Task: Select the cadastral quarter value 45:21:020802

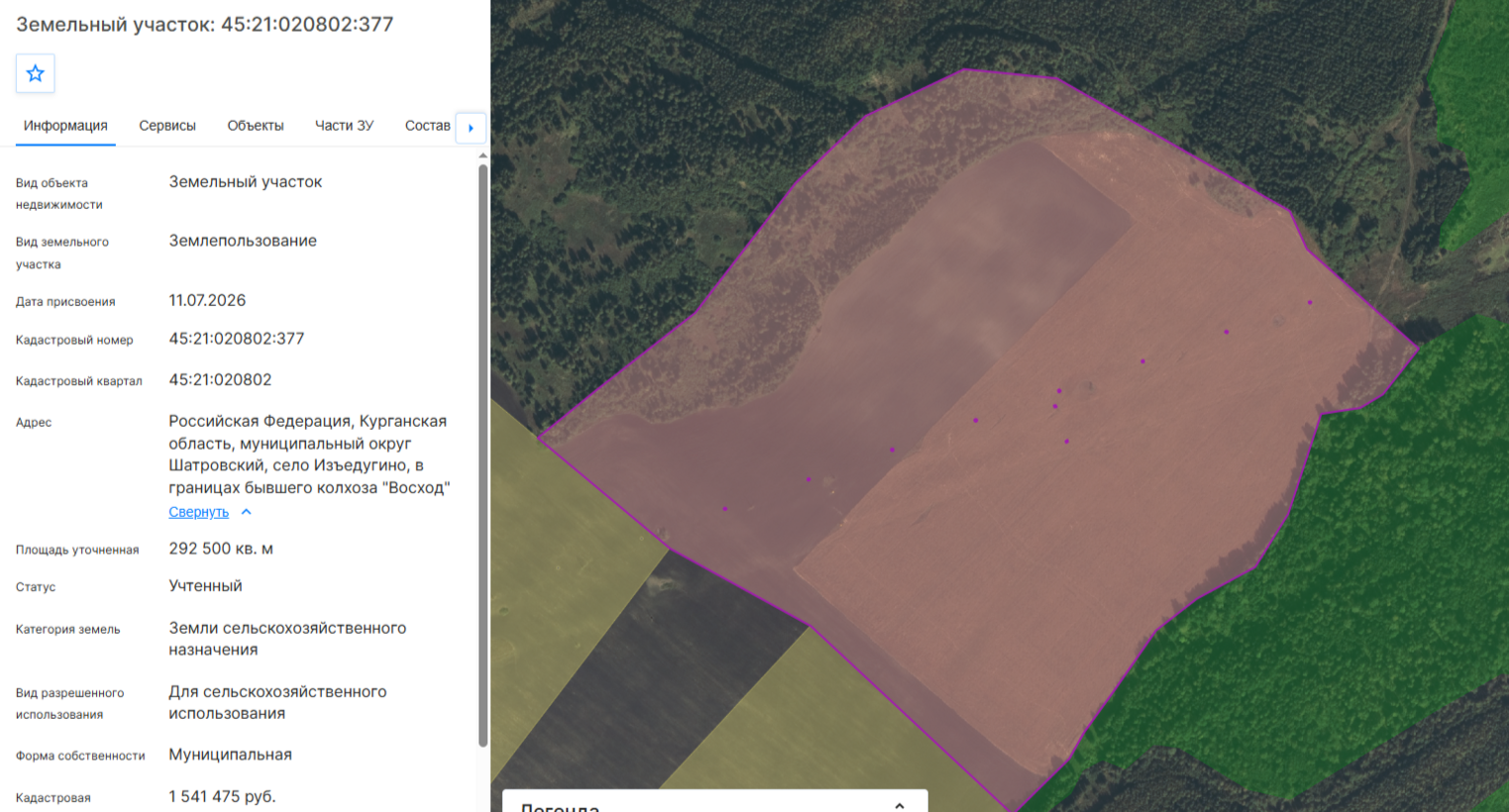Action: [220, 380]
